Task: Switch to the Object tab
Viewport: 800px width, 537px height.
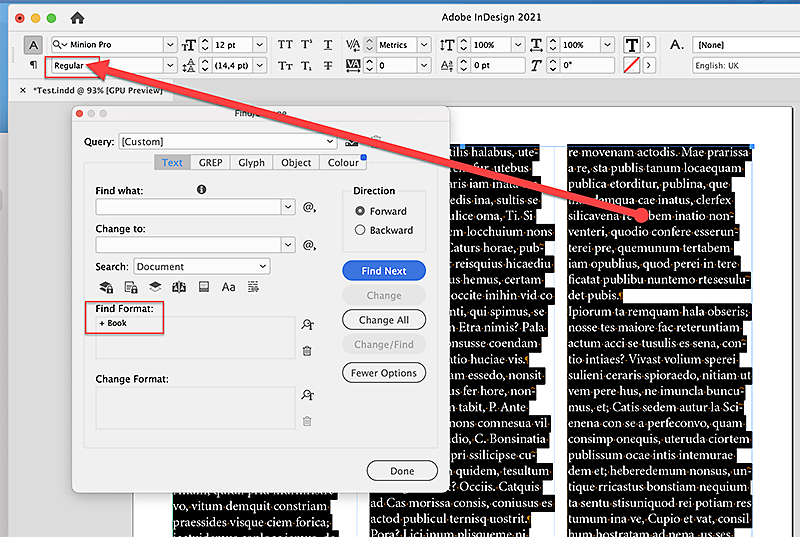Action: click(x=296, y=163)
